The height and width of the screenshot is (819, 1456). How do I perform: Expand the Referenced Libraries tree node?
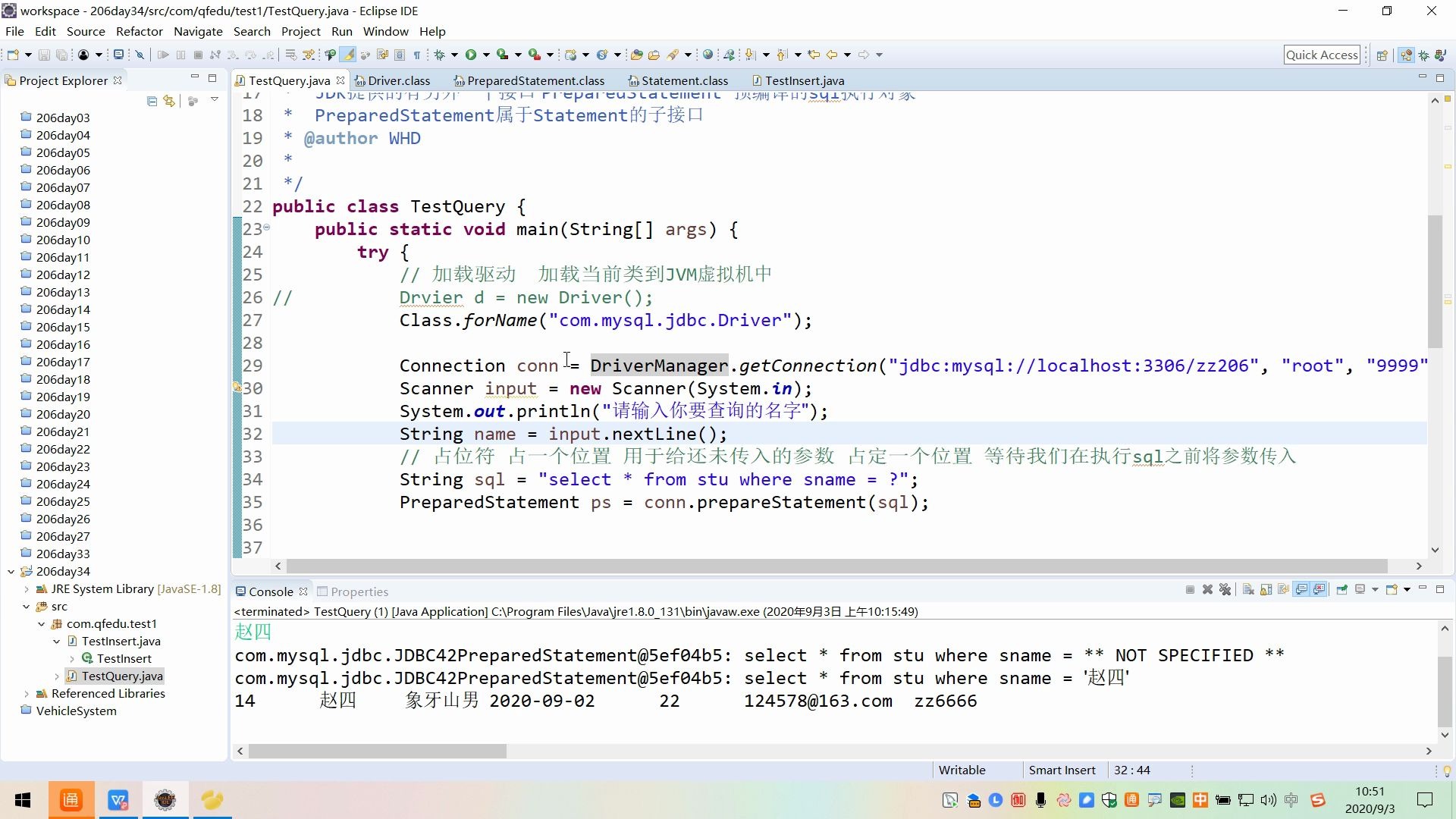(27, 694)
